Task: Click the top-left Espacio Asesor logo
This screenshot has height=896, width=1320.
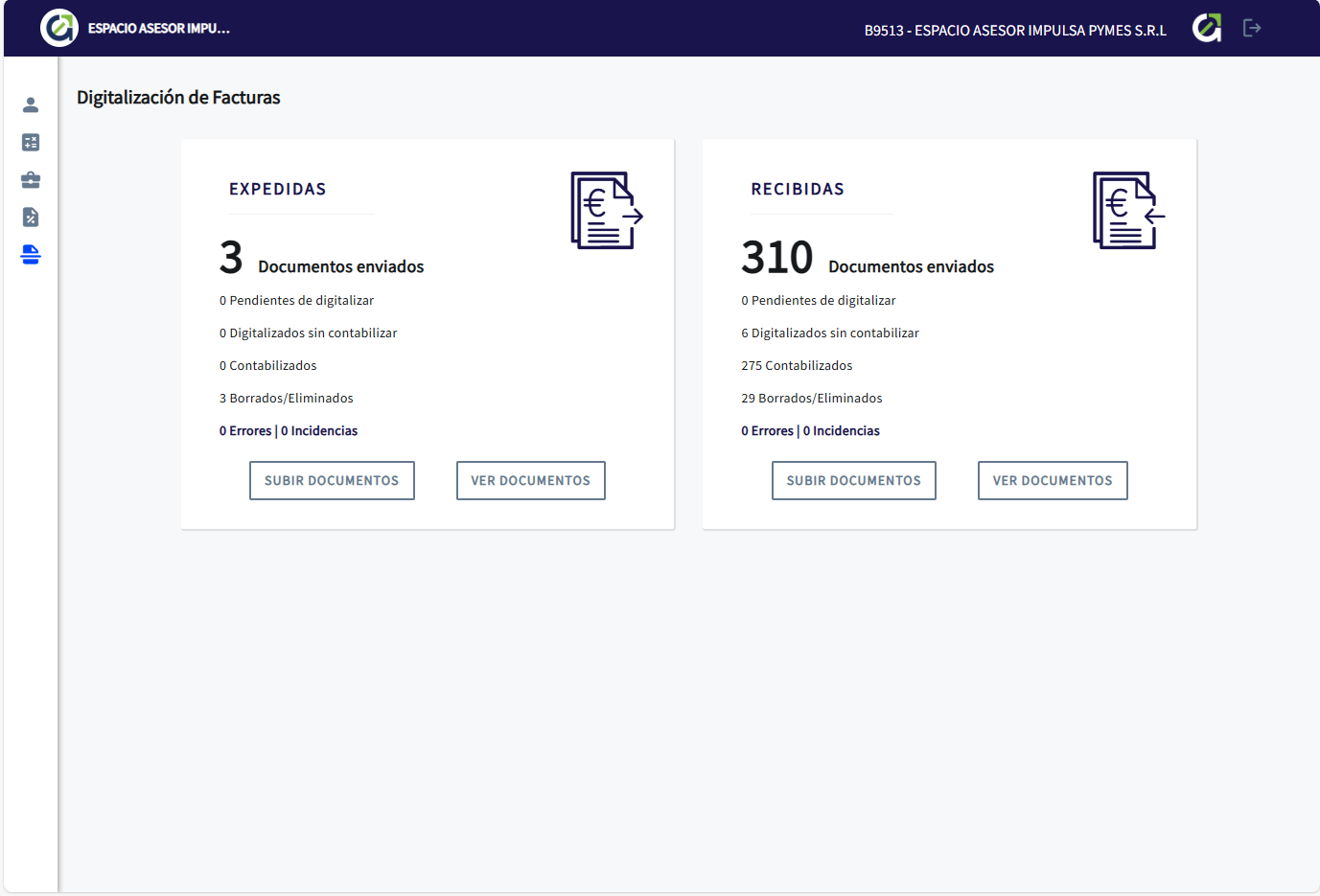Action: pos(59,28)
